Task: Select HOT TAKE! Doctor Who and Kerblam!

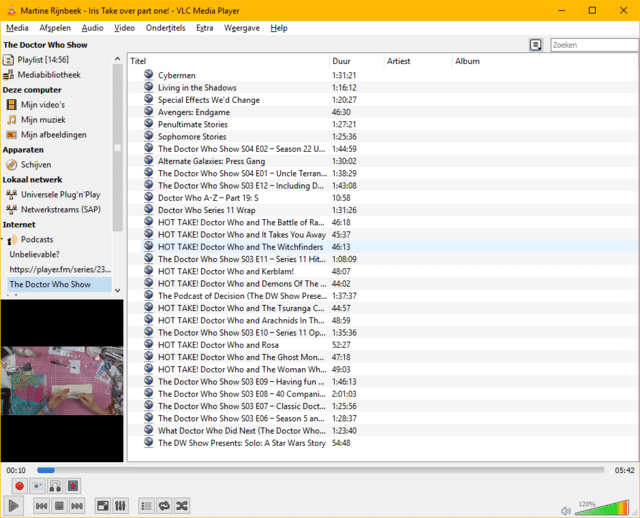Action: pos(226,271)
